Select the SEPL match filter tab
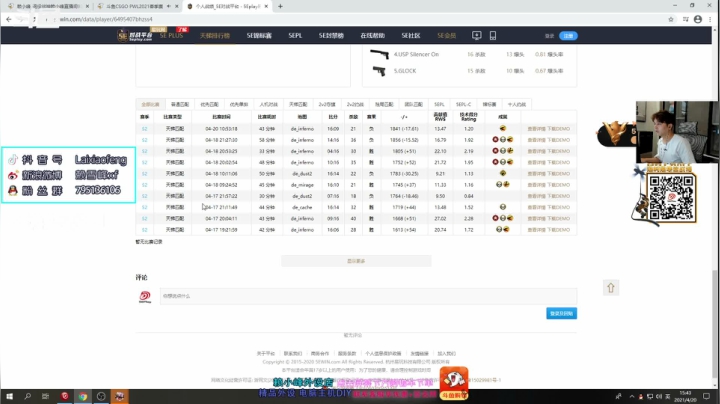Viewport: 720px width, 404px height. [439, 104]
